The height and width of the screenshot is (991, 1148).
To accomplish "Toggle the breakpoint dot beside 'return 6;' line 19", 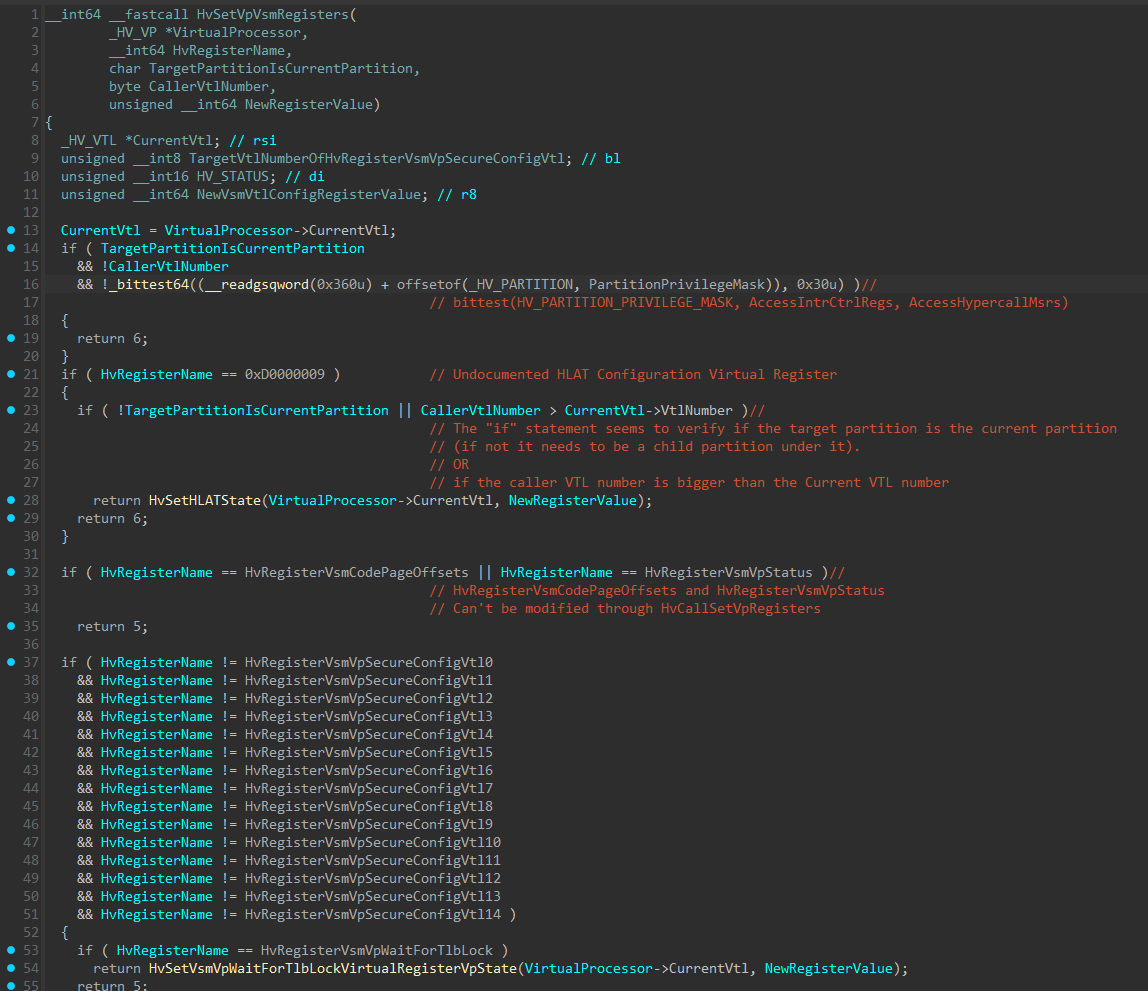I will click(11, 338).
